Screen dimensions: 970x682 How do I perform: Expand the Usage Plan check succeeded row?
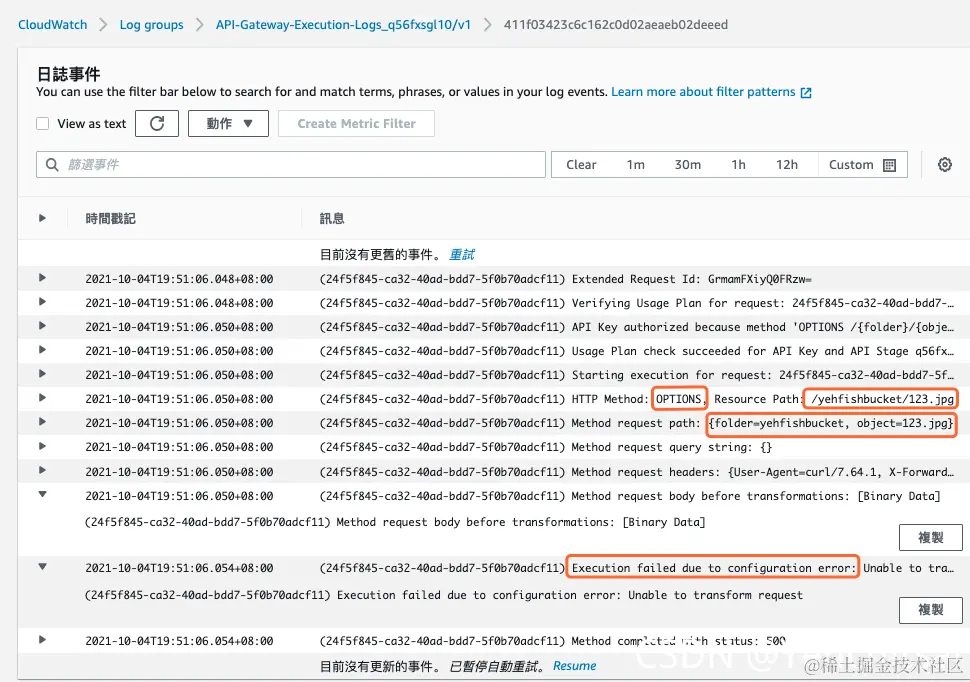[42, 350]
